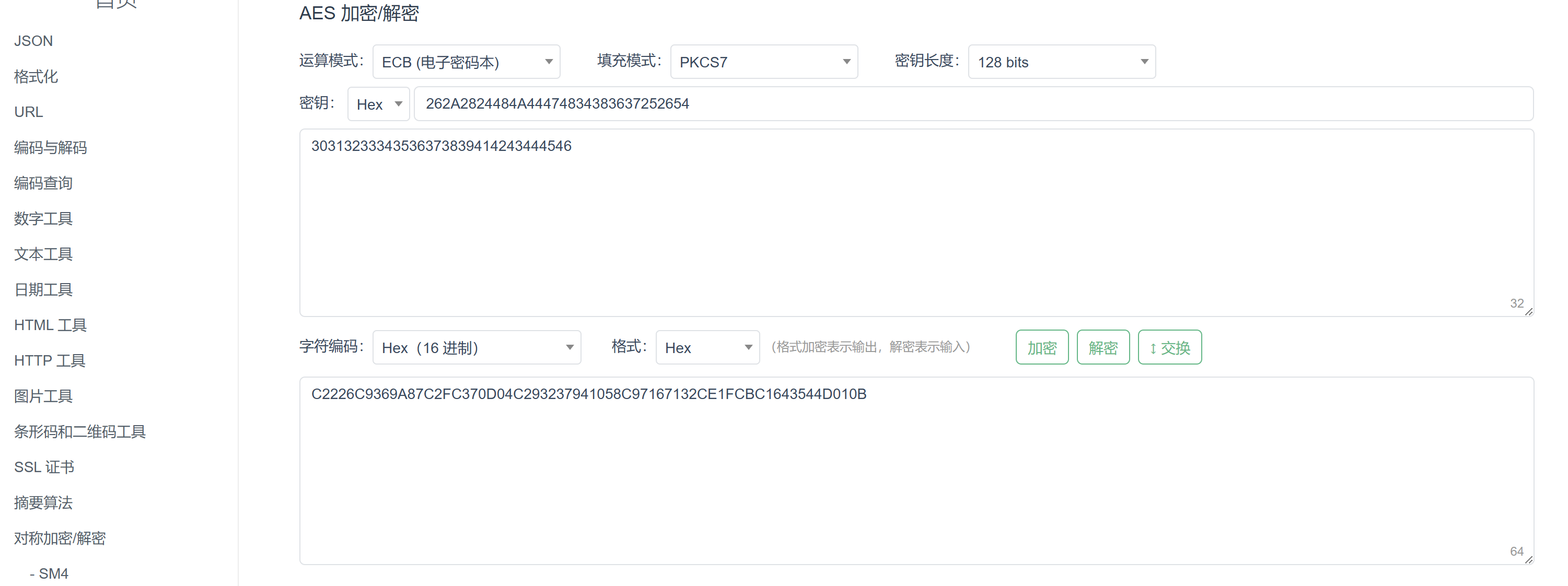This screenshot has height=586, width=1568.
Task: Click inside the 密钥 key input field
Action: point(973,104)
